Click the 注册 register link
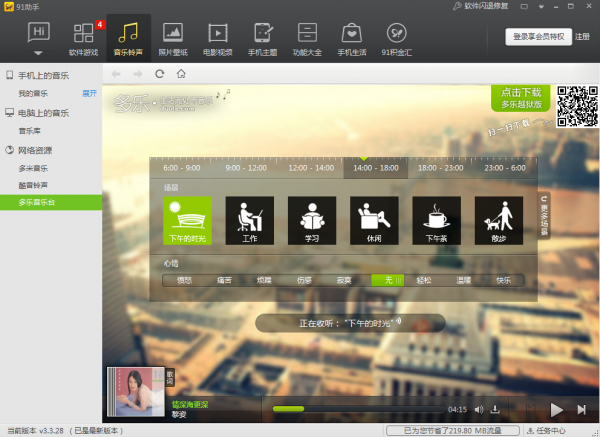This screenshot has height=437, width=600. coord(582,37)
